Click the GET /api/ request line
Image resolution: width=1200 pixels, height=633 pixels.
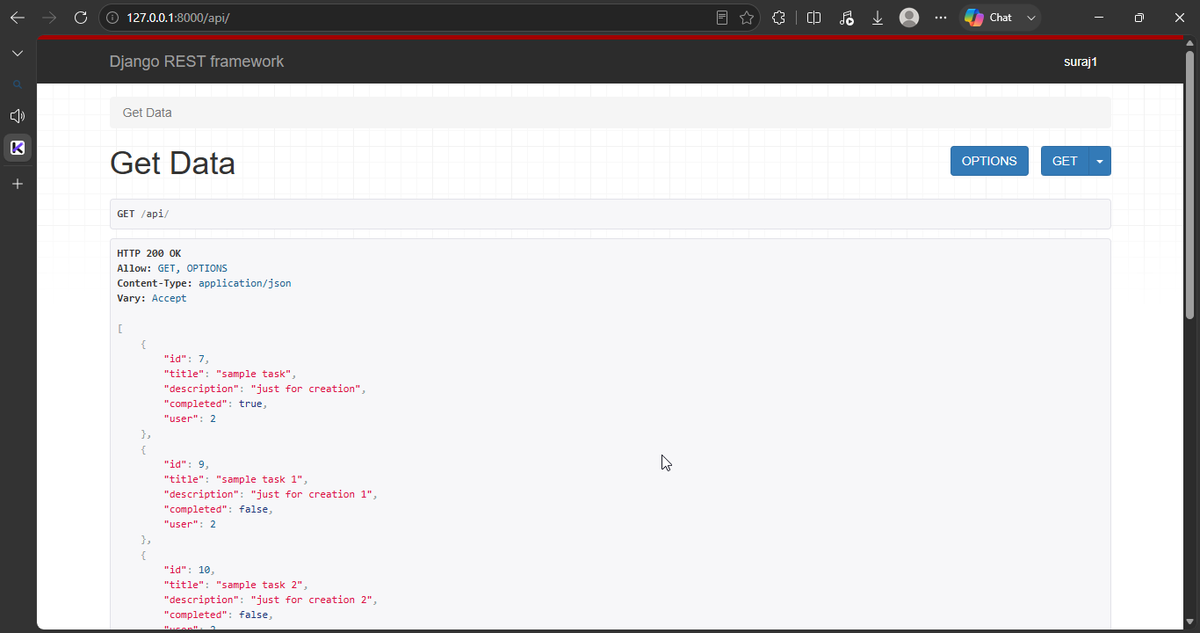tap(610, 214)
